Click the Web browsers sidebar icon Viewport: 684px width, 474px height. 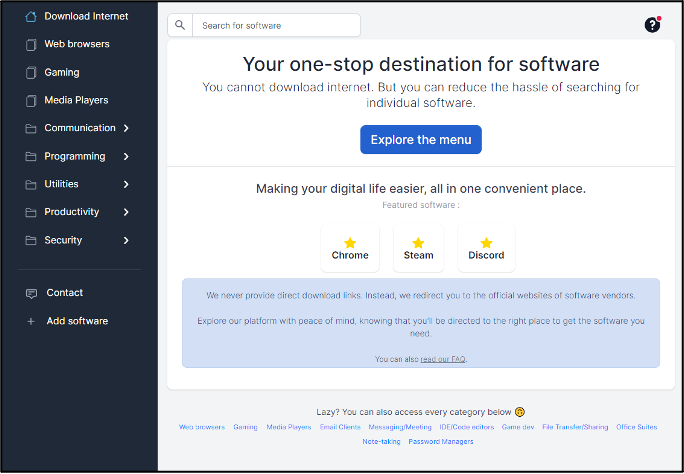[31, 44]
